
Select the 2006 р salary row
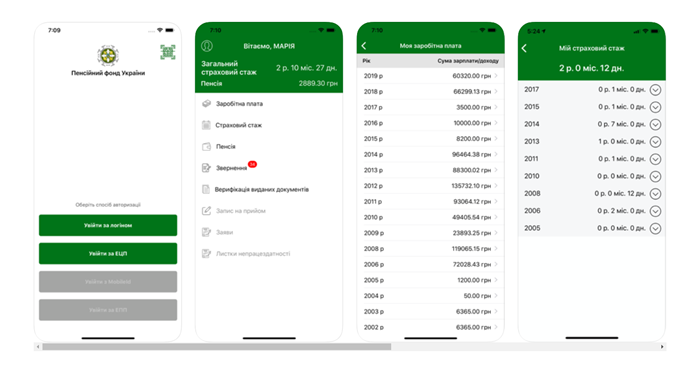click(430, 264)
